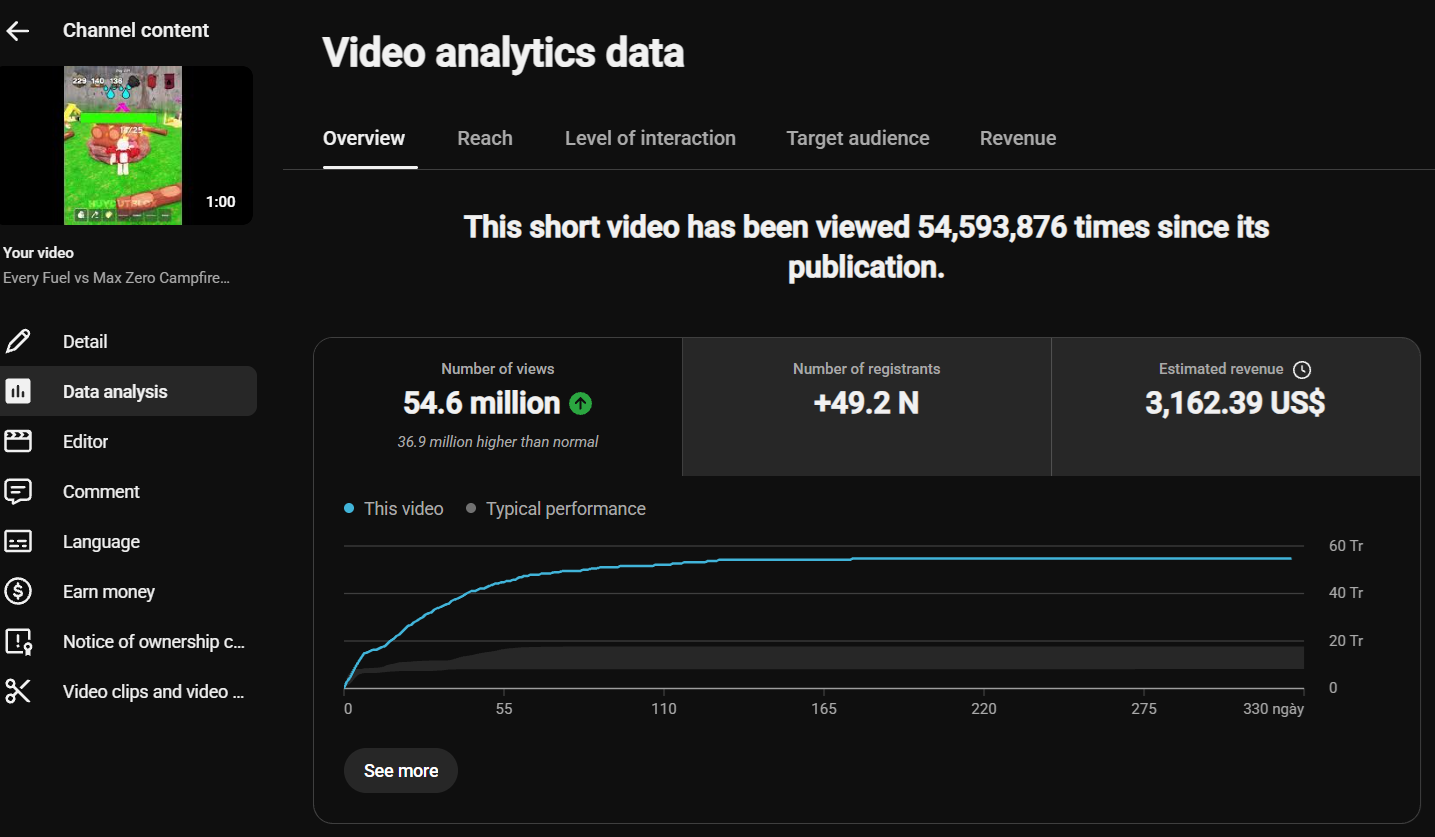
Task: Click the 330 ngày axis label
Action: (x=1274, y=709)
